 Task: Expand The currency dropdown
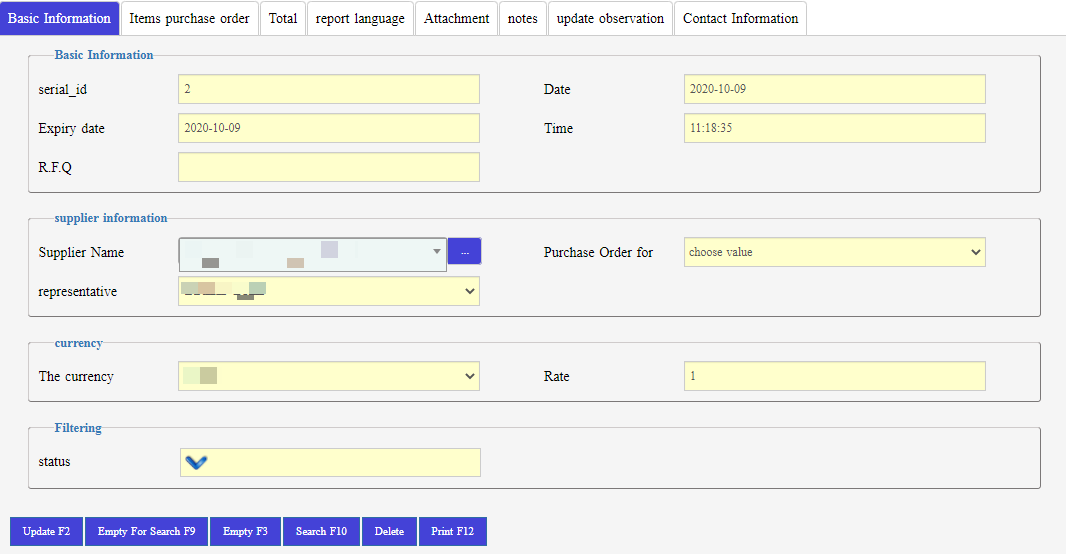(328, 376)
